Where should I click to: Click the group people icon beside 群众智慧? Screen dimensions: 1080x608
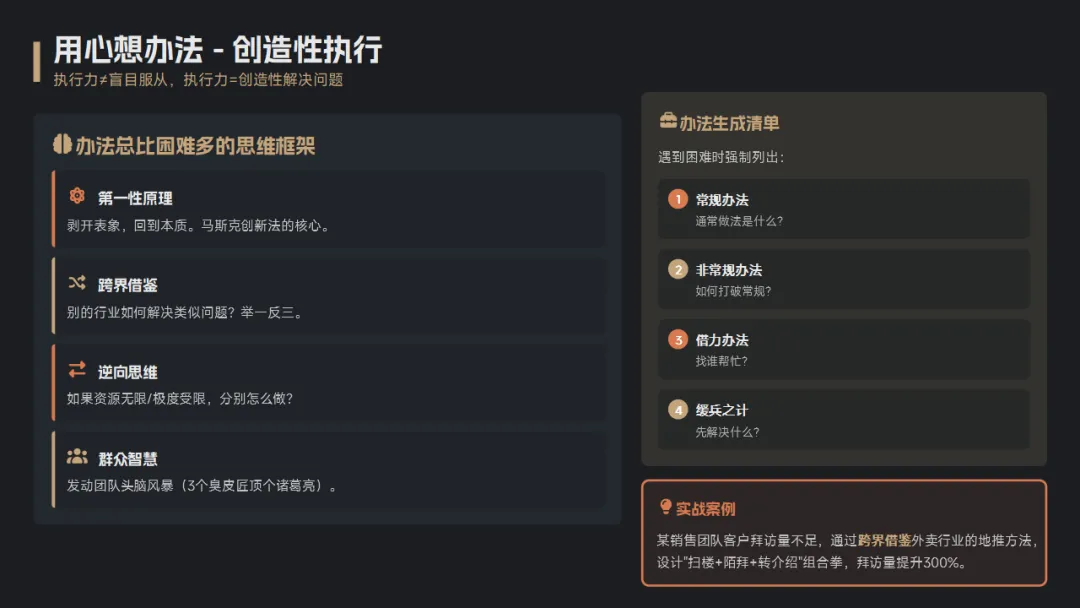[77, 457]
